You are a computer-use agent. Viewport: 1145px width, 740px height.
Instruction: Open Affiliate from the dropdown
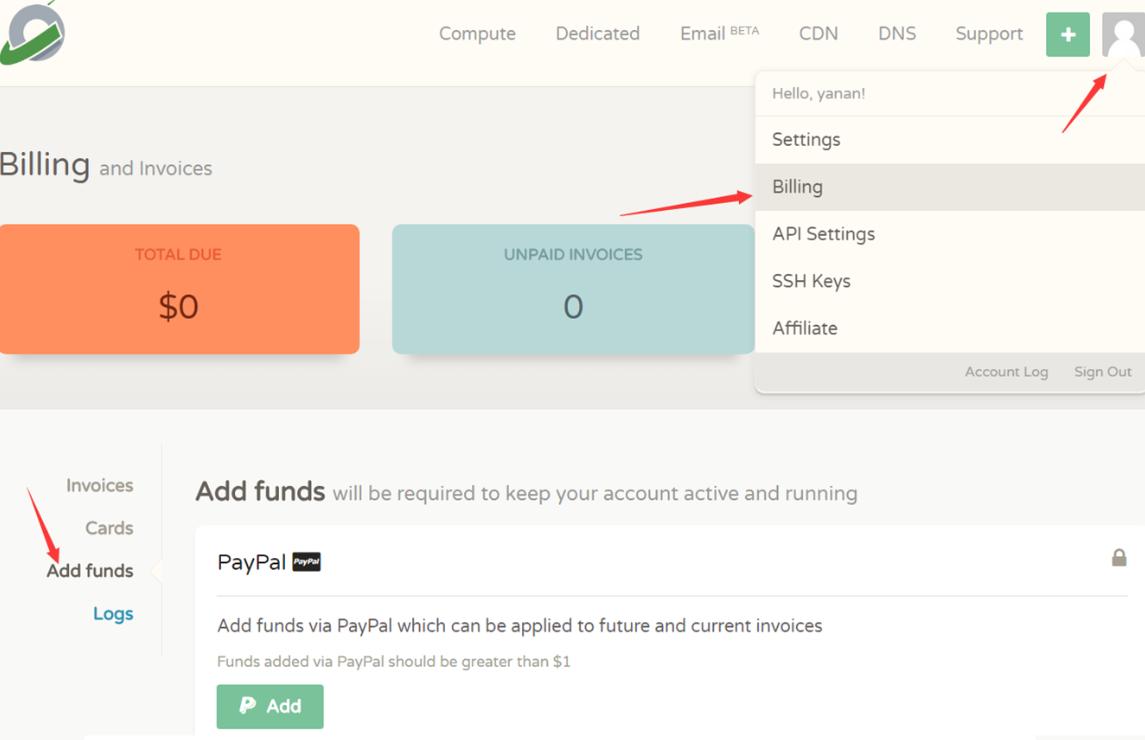point(804,328)
